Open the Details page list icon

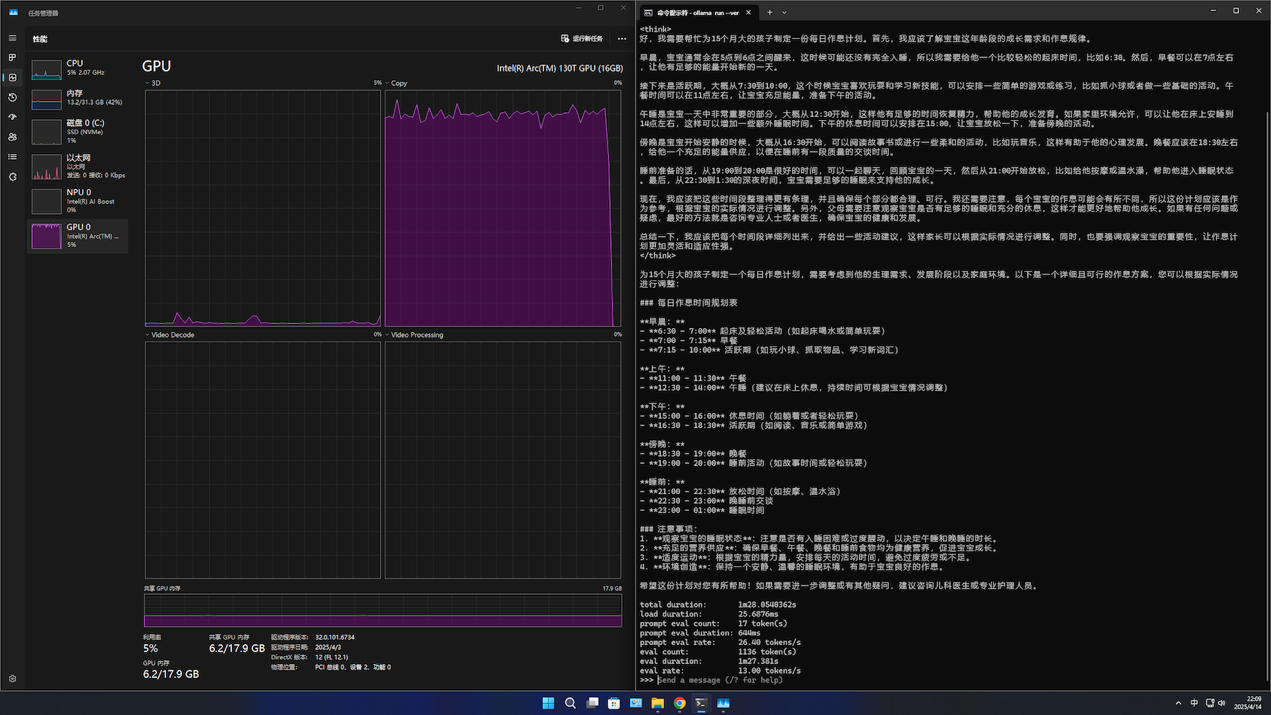point(13,157)
